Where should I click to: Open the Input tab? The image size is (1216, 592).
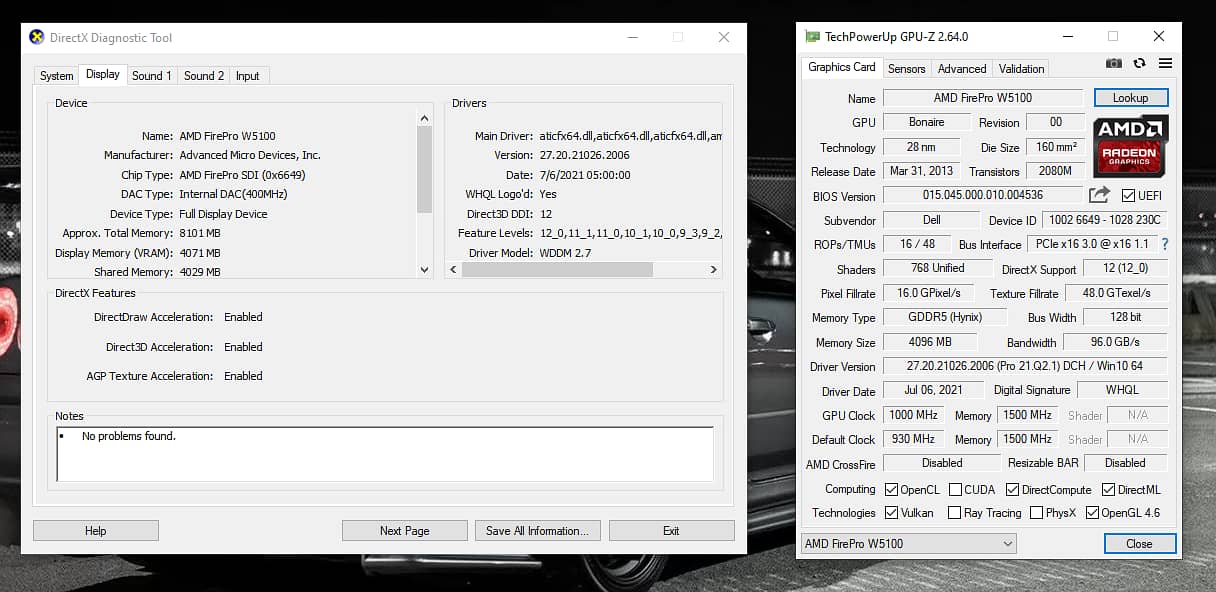click(247, 76)
